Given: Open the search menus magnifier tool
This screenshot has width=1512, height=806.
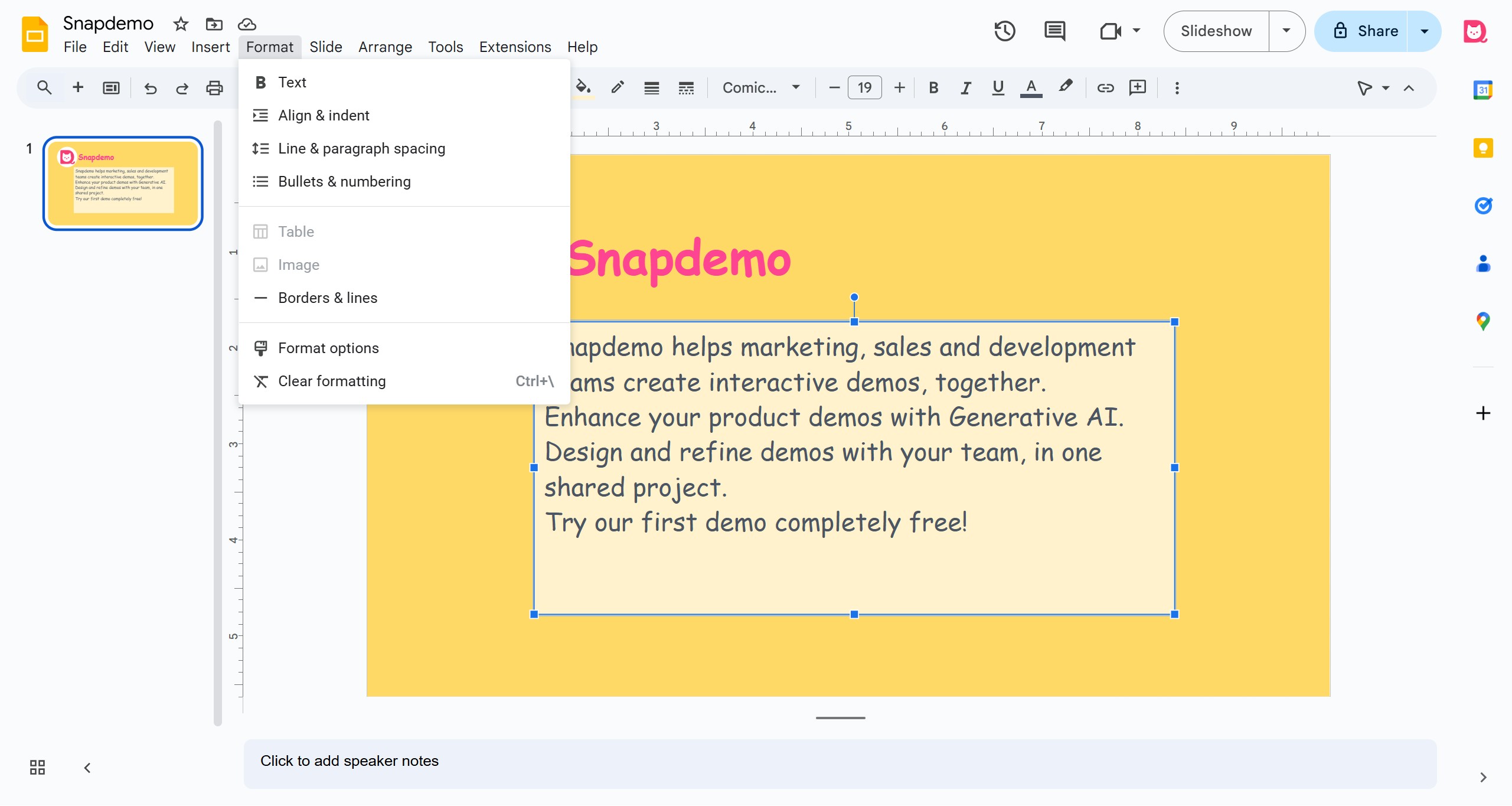Looking at the screenshot, I should tap(44, 88).
